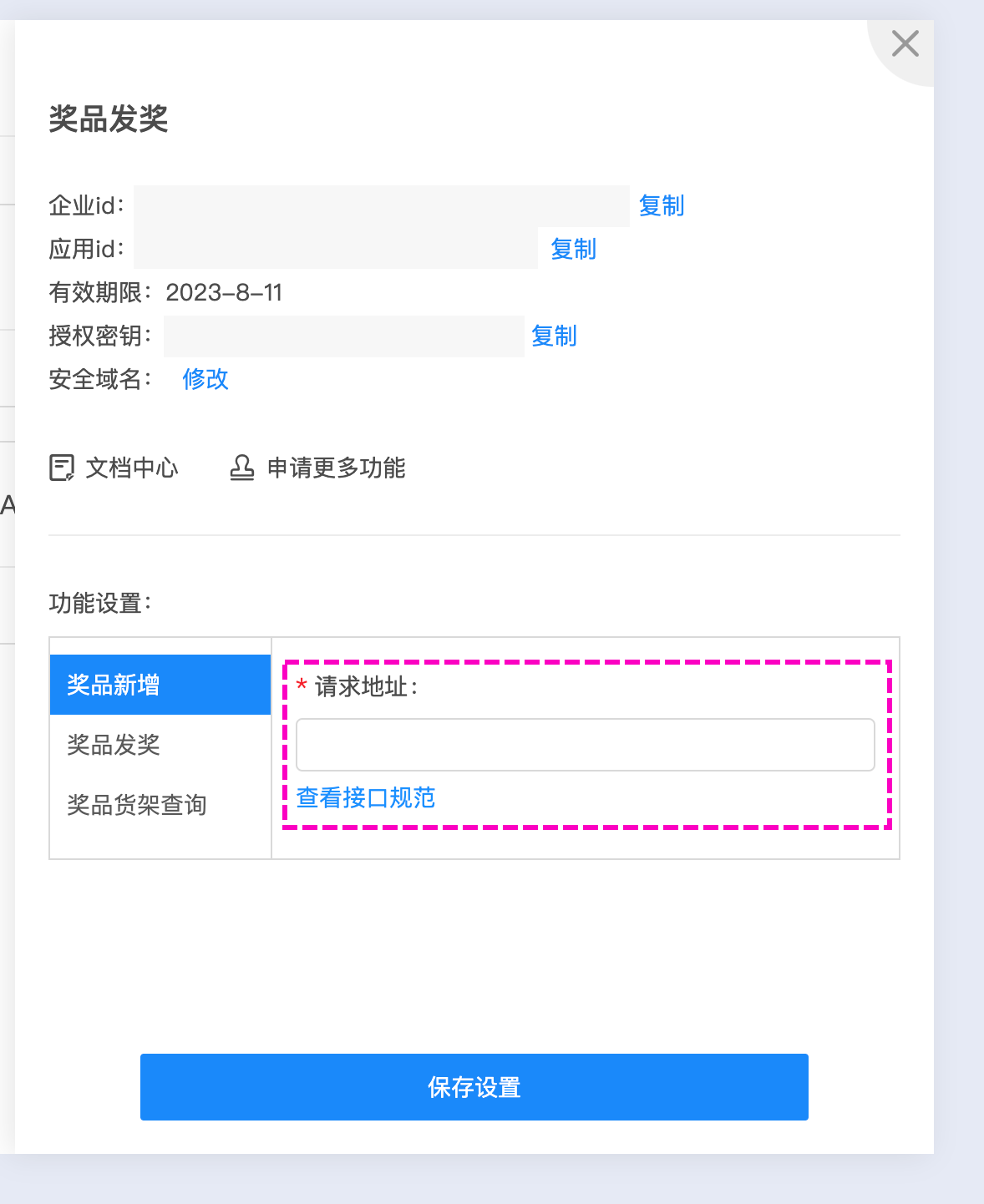Screen dimensions: 984x1204
Task: Click the 授权密钥 masked value field
Action: point(344,336)
